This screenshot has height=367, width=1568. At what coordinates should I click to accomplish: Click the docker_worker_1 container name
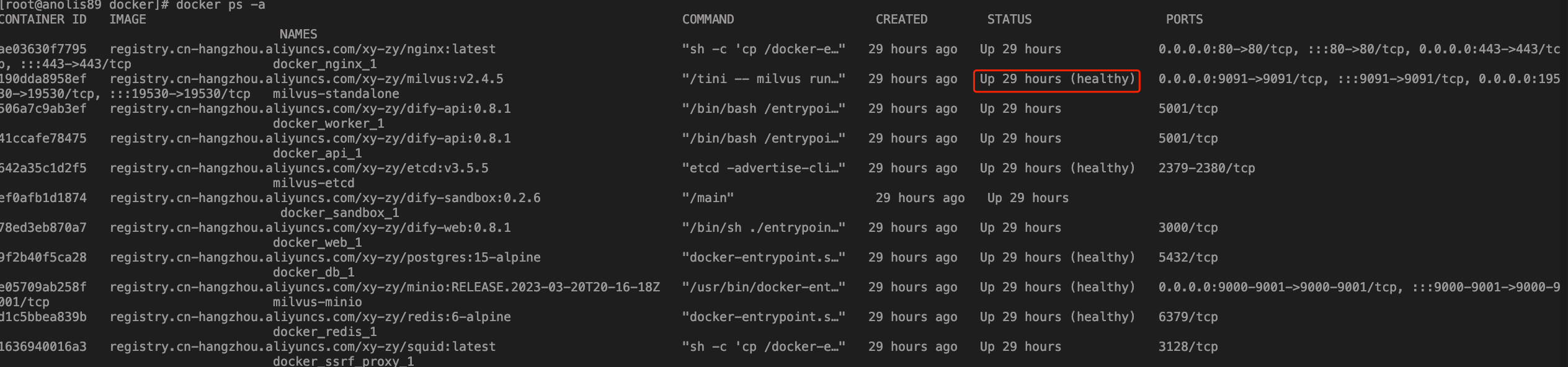[x=328, y=124]
